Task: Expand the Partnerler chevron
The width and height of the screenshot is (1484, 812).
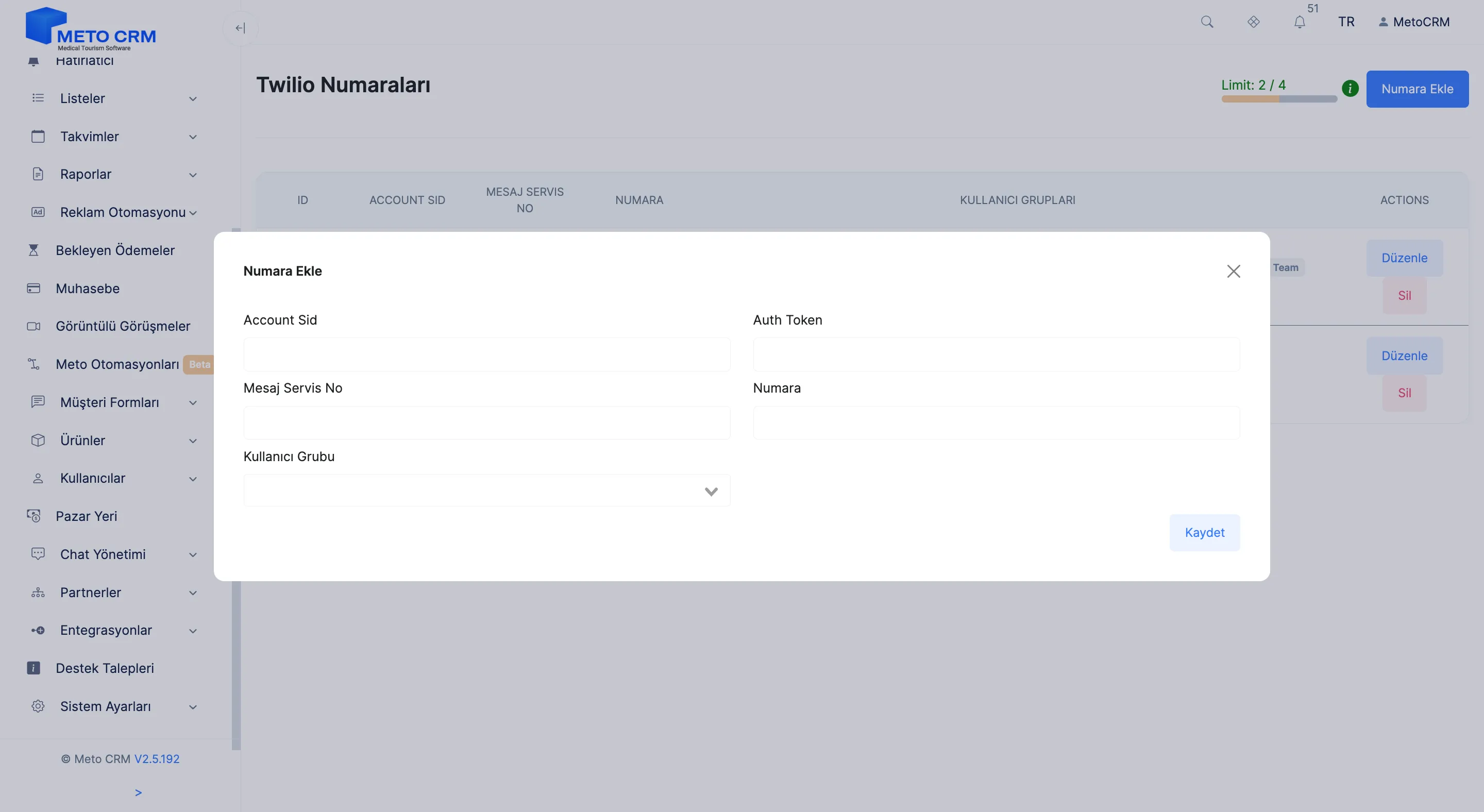Action: 193,593
